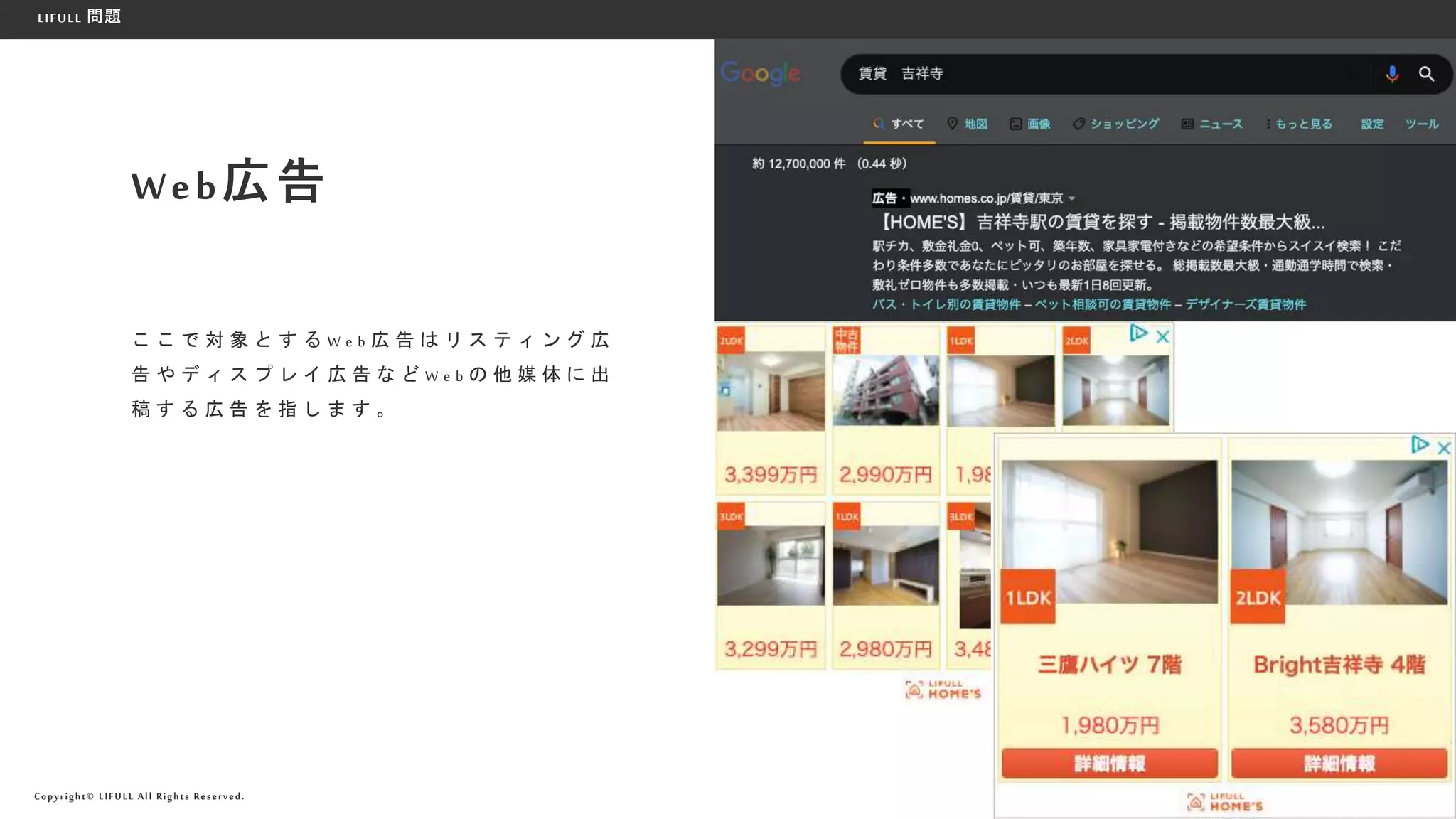Image resolution: width=1456 pixels, height=819 pixels.
Task: Click the AdChoices icon on the small banner
Action: (x=1138, y=333)
